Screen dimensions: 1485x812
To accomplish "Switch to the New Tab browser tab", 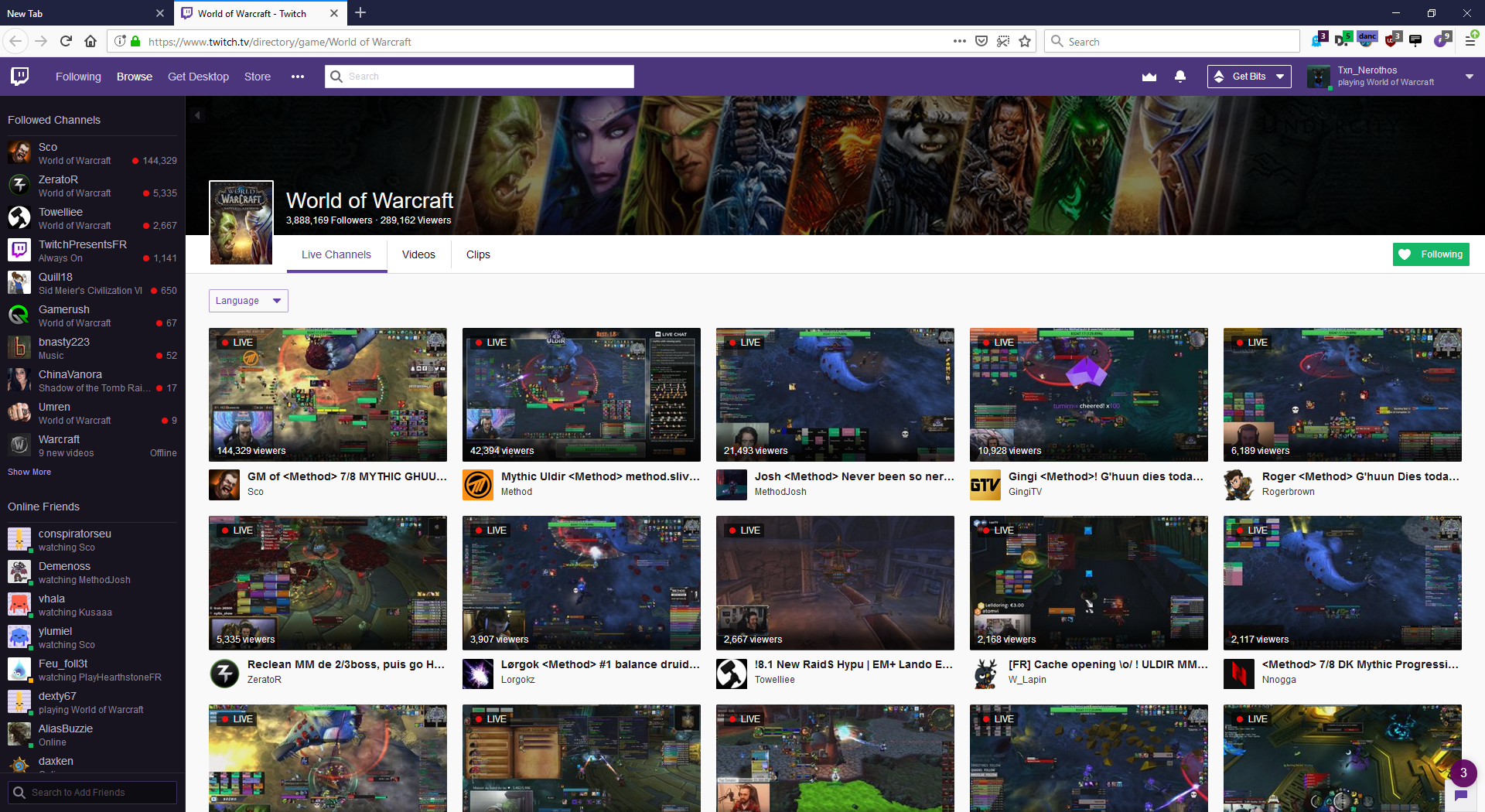I will click(85, 13).
